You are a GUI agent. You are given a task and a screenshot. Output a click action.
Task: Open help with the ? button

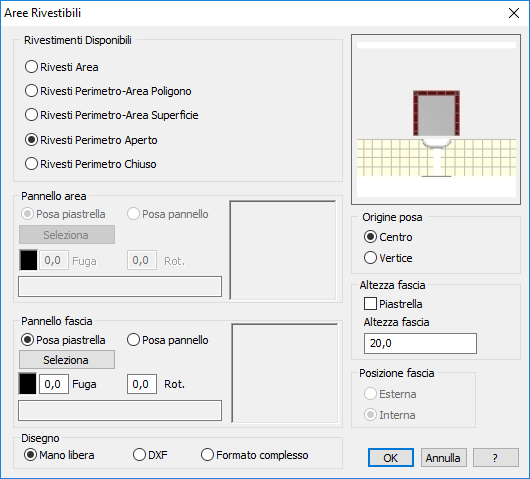pyautogui.click(x=496, y=458)
